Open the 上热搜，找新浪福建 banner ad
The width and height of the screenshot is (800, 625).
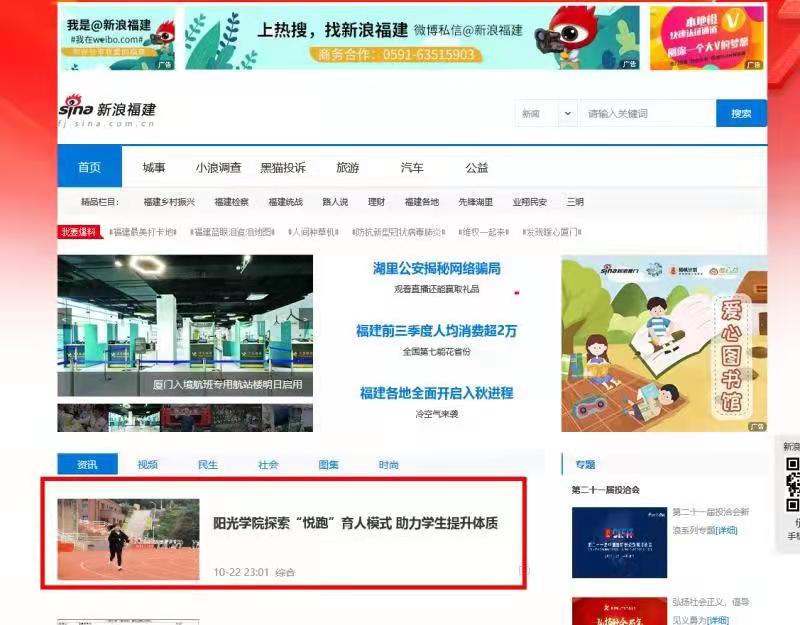[412, 38]
